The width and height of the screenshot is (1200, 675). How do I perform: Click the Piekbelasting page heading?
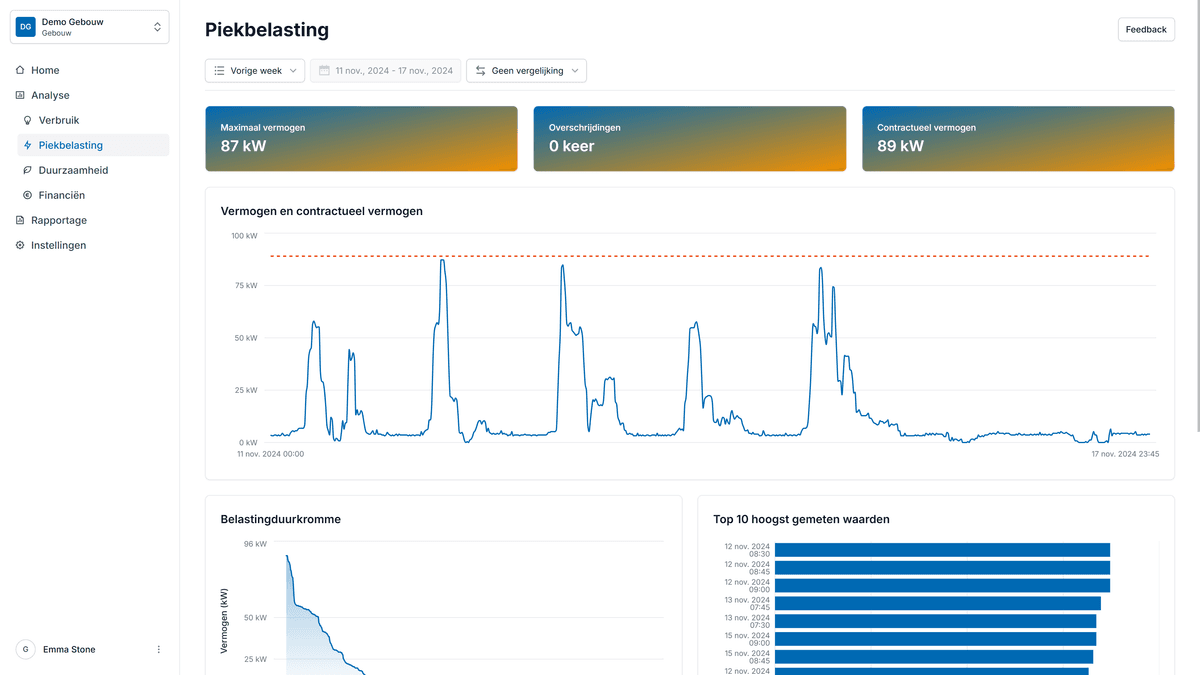(x=267, y=30)
